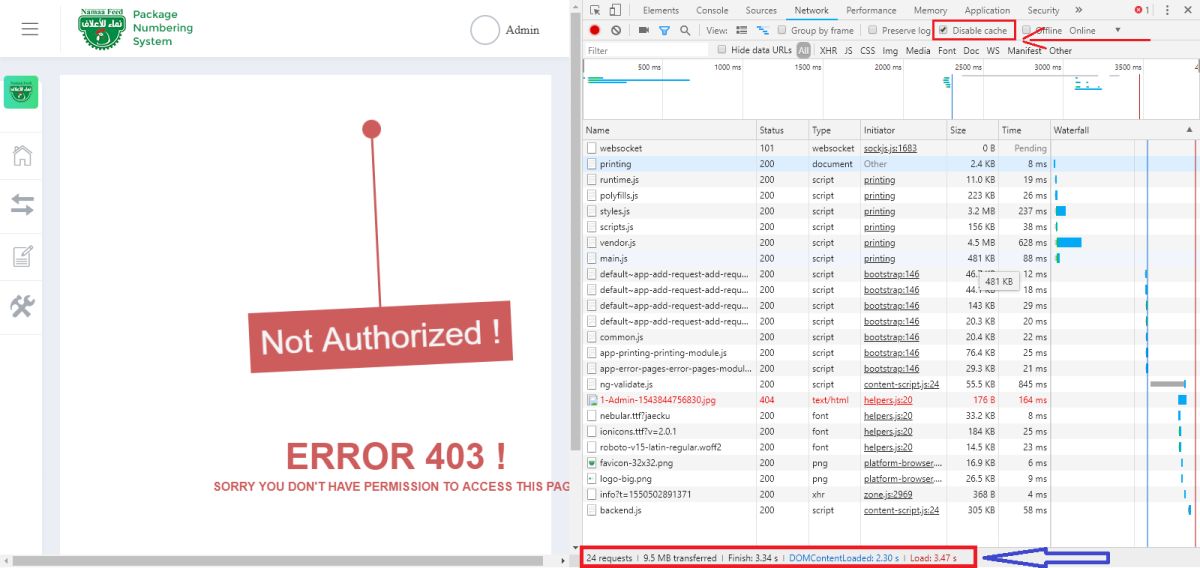Select the failed 1-Admin jpg request
The height and width of the screenshot is (568, 1200).
point(890,400)
